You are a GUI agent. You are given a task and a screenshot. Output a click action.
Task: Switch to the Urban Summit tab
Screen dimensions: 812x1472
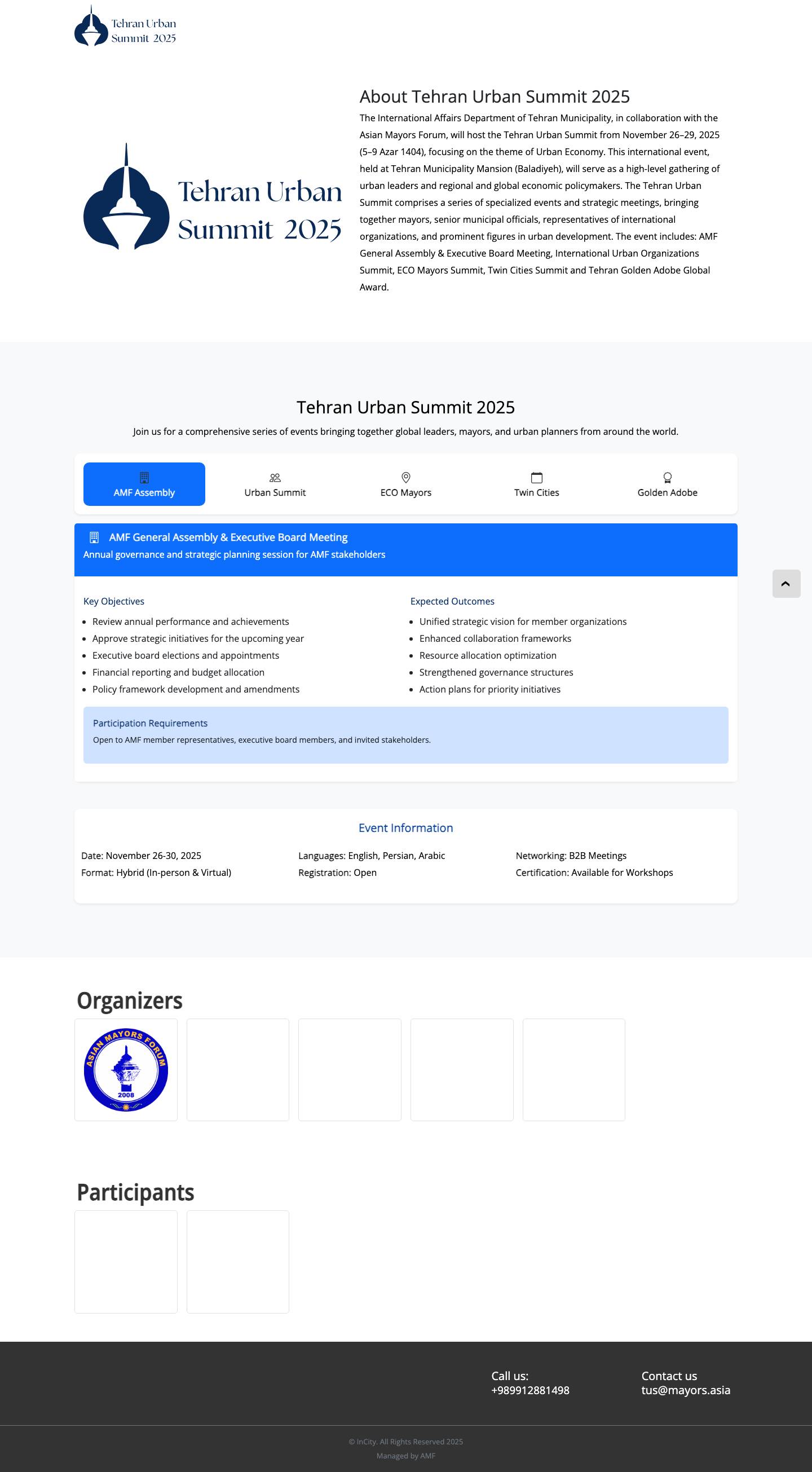[x=275, y=484]
